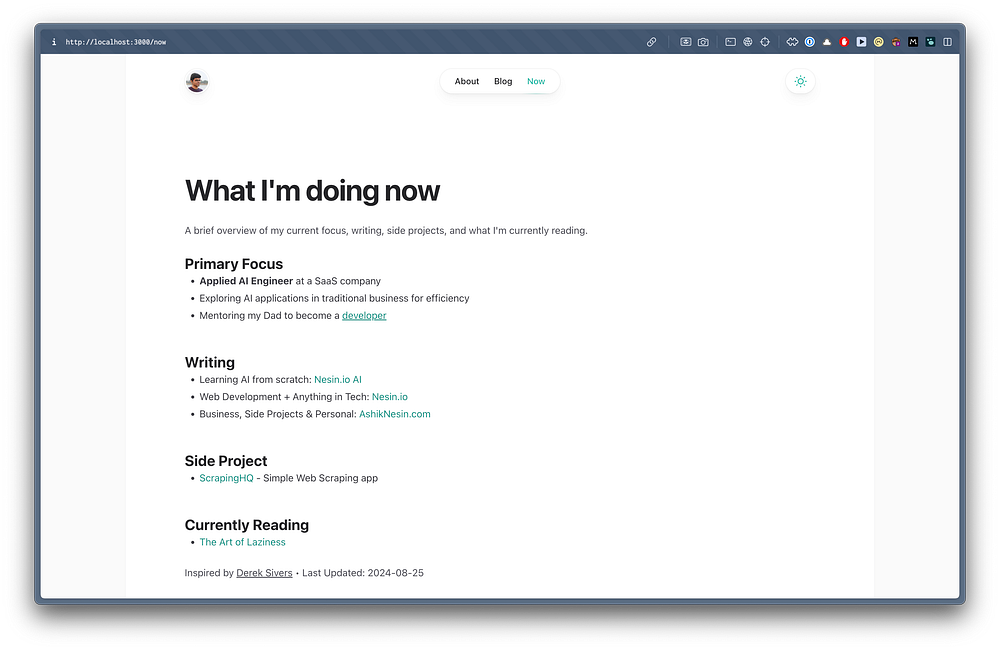Click the brown character extension icon
The height and width of the screenshot is (650, 1000).
[895, 42]
